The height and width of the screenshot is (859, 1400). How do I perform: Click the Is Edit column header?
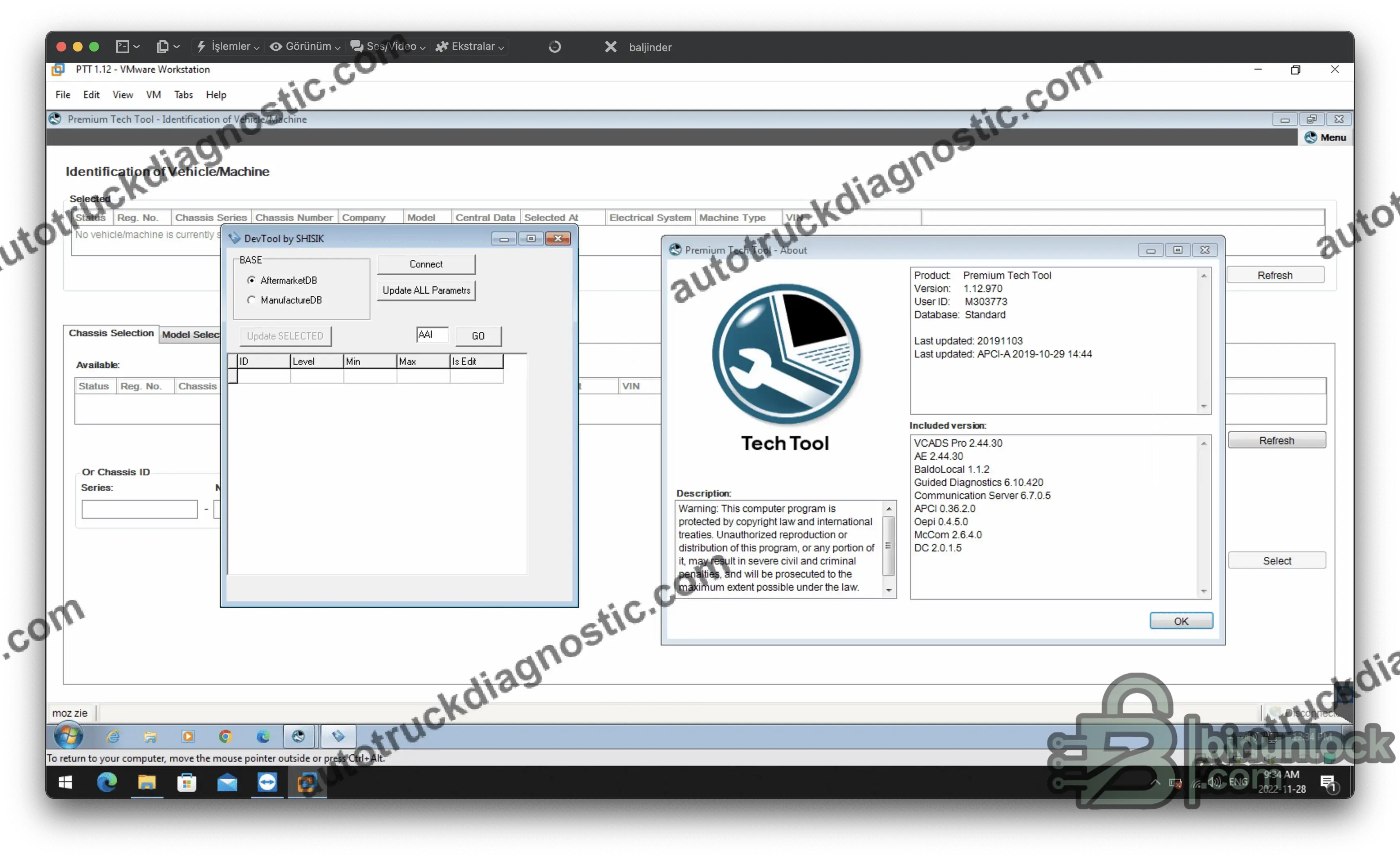477,361
